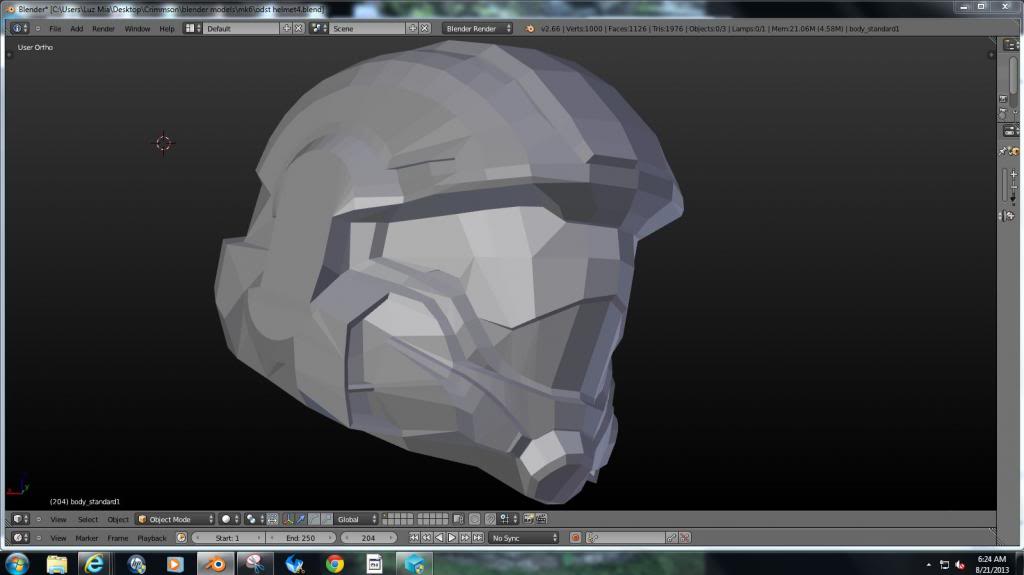
Task: Toggle the 3D manipulator widget
Action: 288,519
